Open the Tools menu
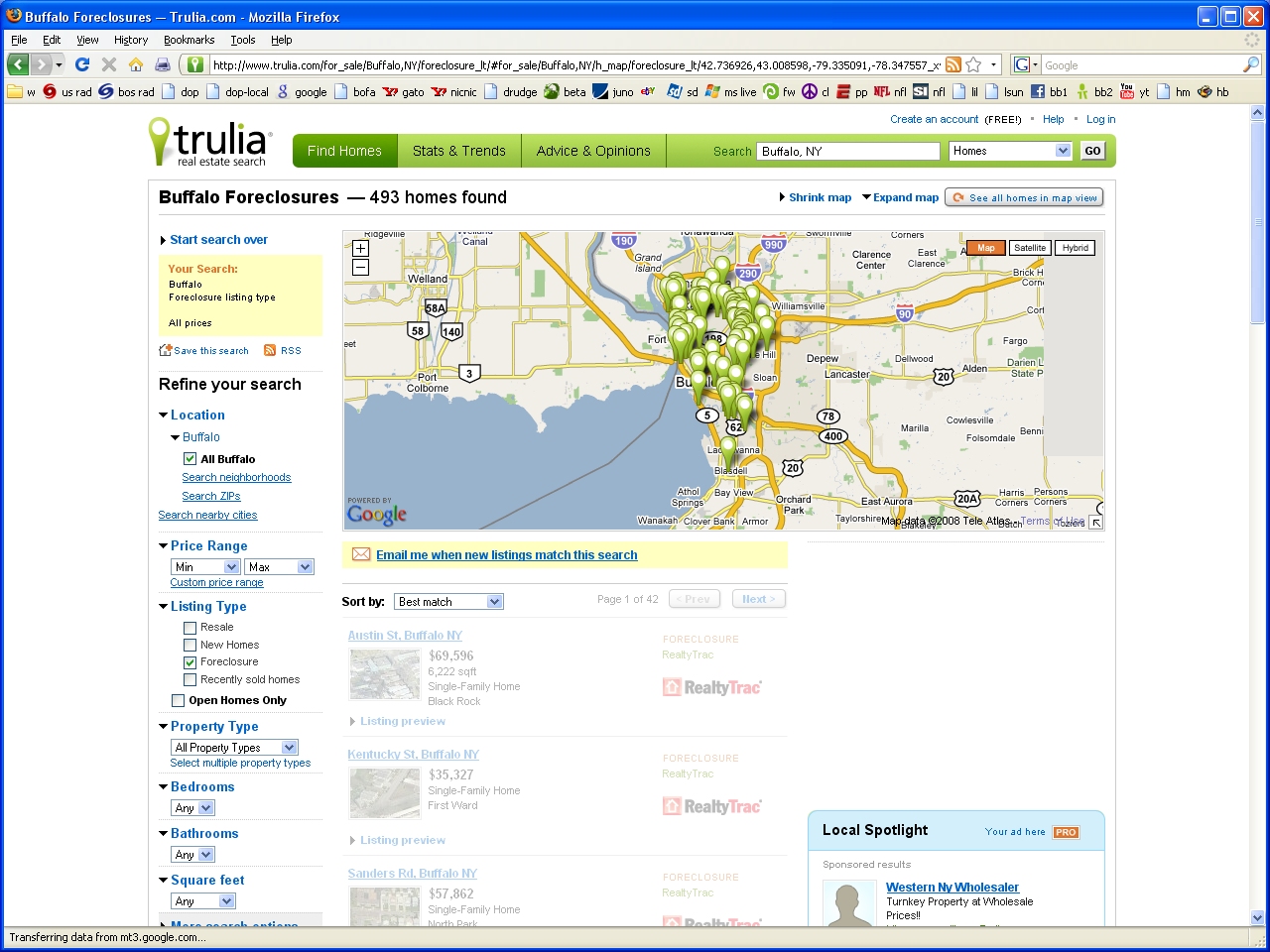This screenshot has height=952, width=1270. [x=243, y=40]
